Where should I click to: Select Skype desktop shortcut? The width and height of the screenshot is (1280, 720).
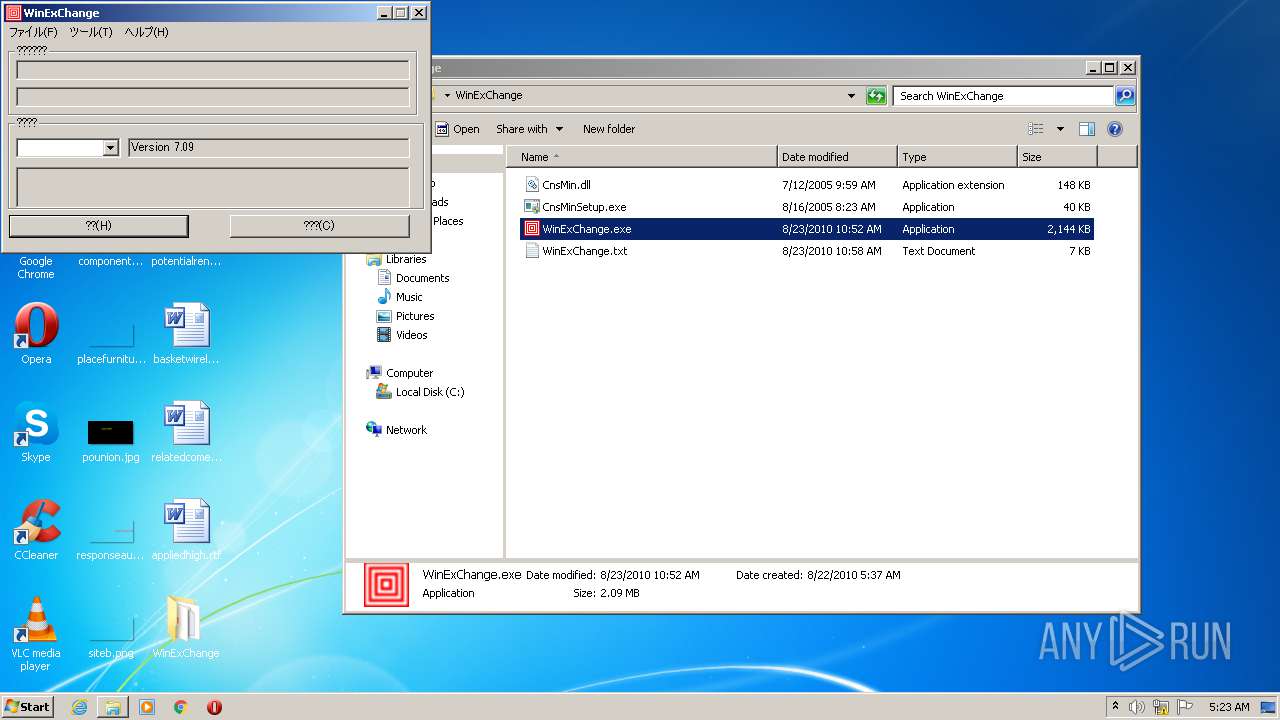coord(36,432)
